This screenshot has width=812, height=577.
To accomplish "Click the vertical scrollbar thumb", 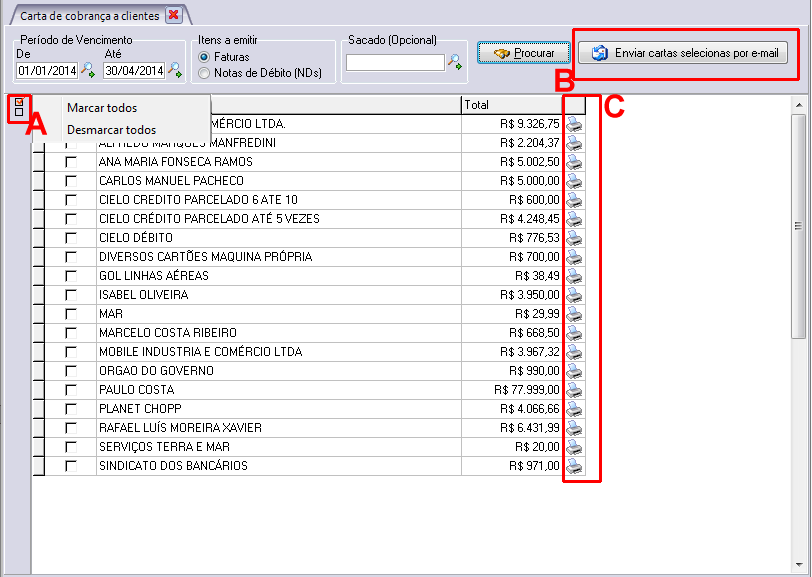I will [x=799, y=226].
